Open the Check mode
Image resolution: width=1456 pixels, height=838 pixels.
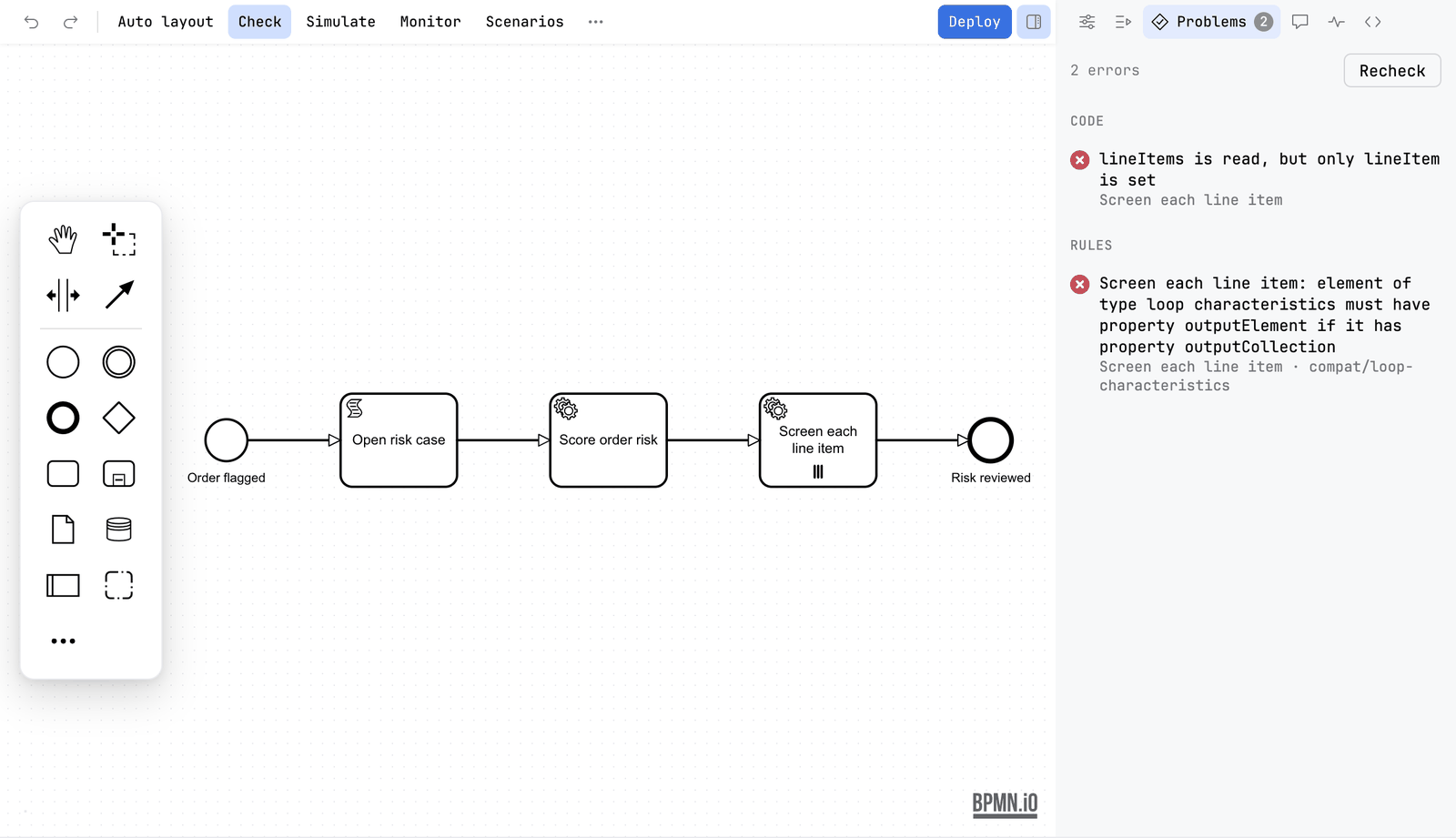click(x=259, y=22)
